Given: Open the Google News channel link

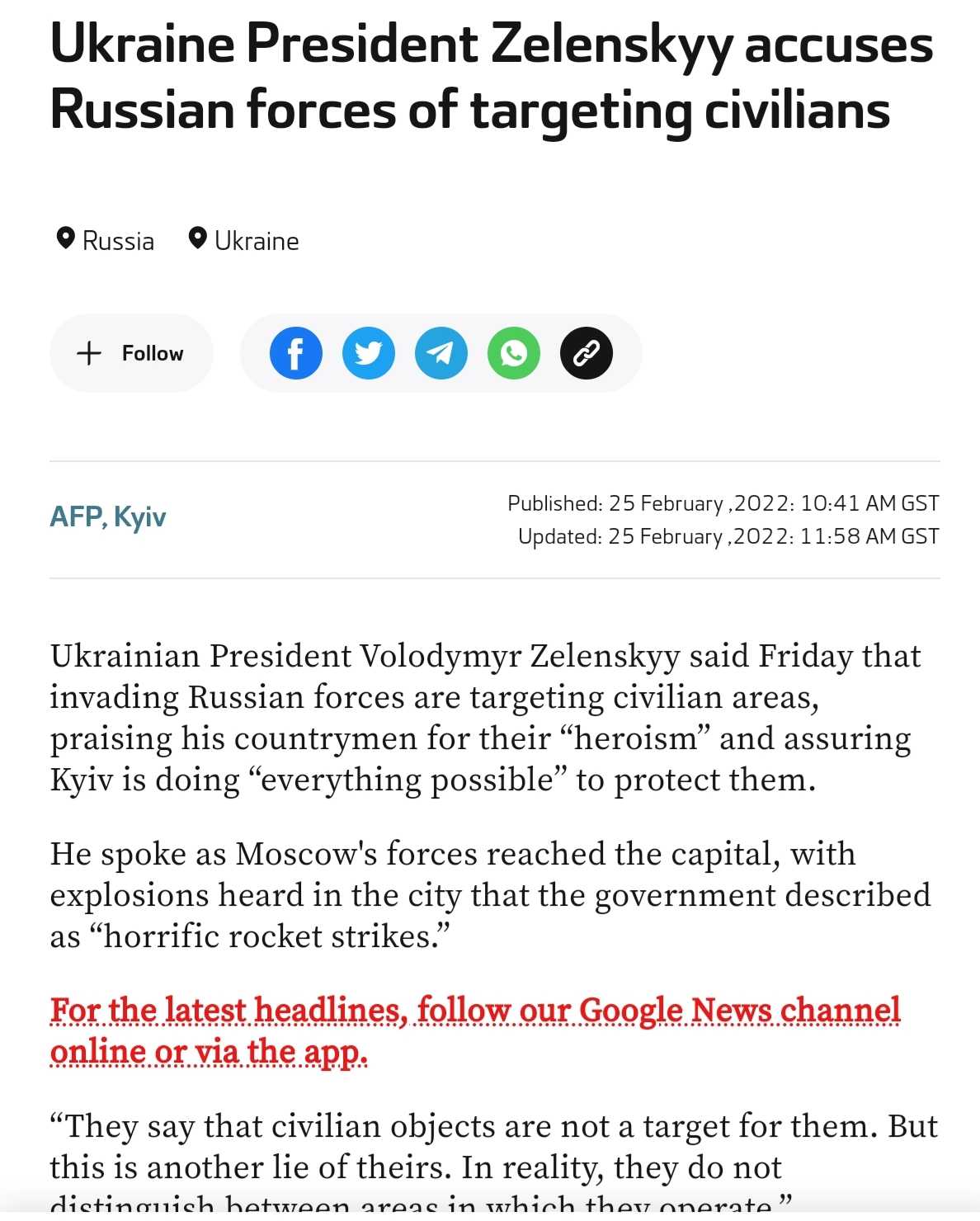Looking at the screenshot, I should click(475, 1010).
